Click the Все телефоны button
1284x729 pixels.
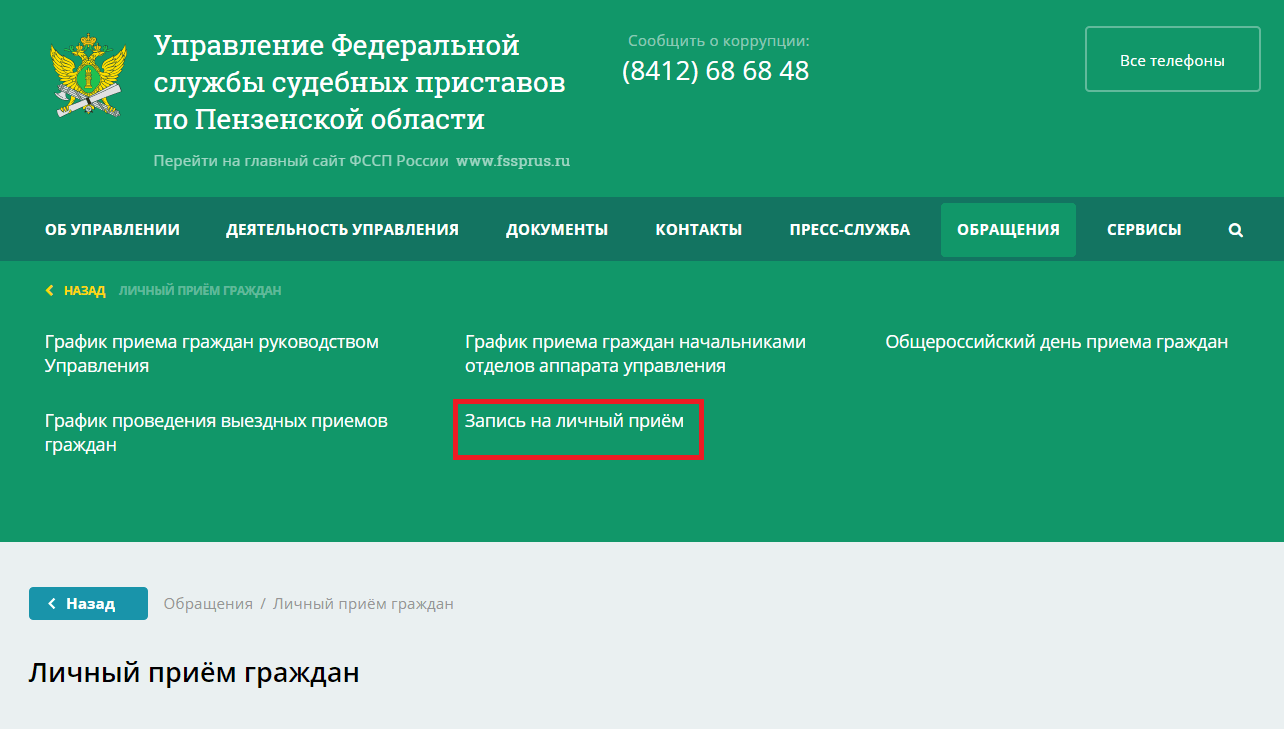(1172, 60)
